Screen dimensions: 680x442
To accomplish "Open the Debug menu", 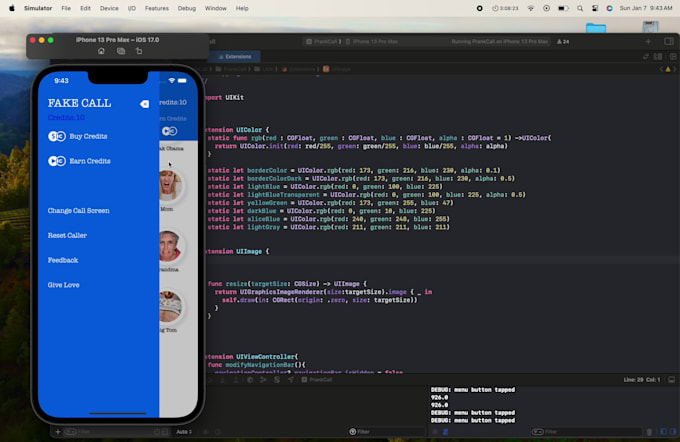I will click(x=186, y=8).
